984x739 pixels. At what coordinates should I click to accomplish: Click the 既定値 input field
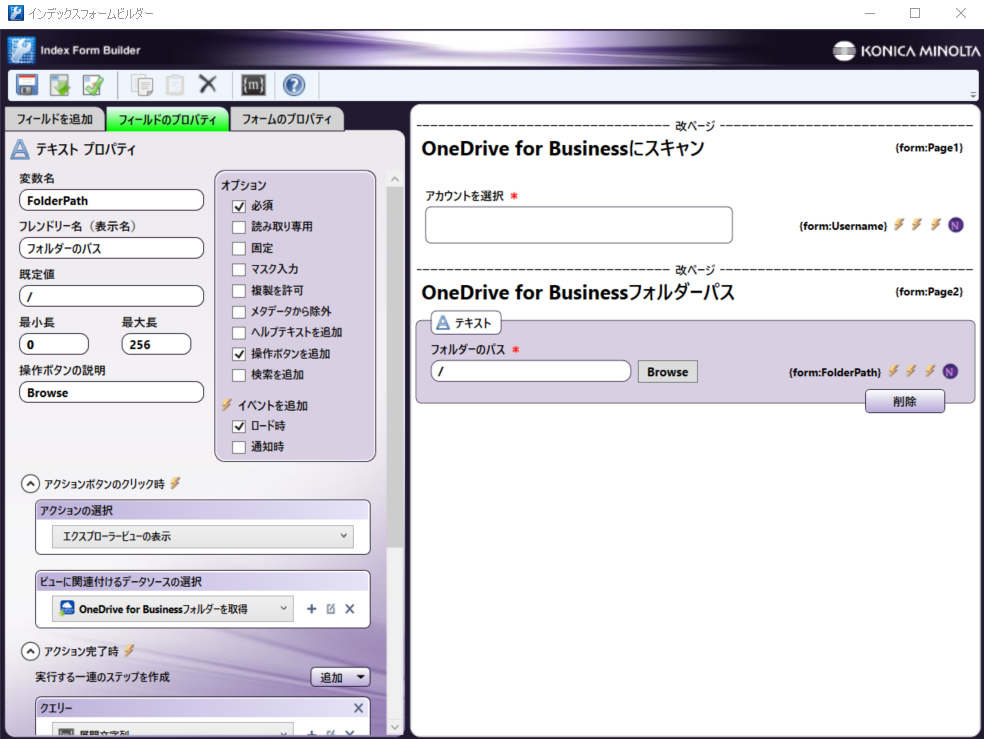[111, 296]
